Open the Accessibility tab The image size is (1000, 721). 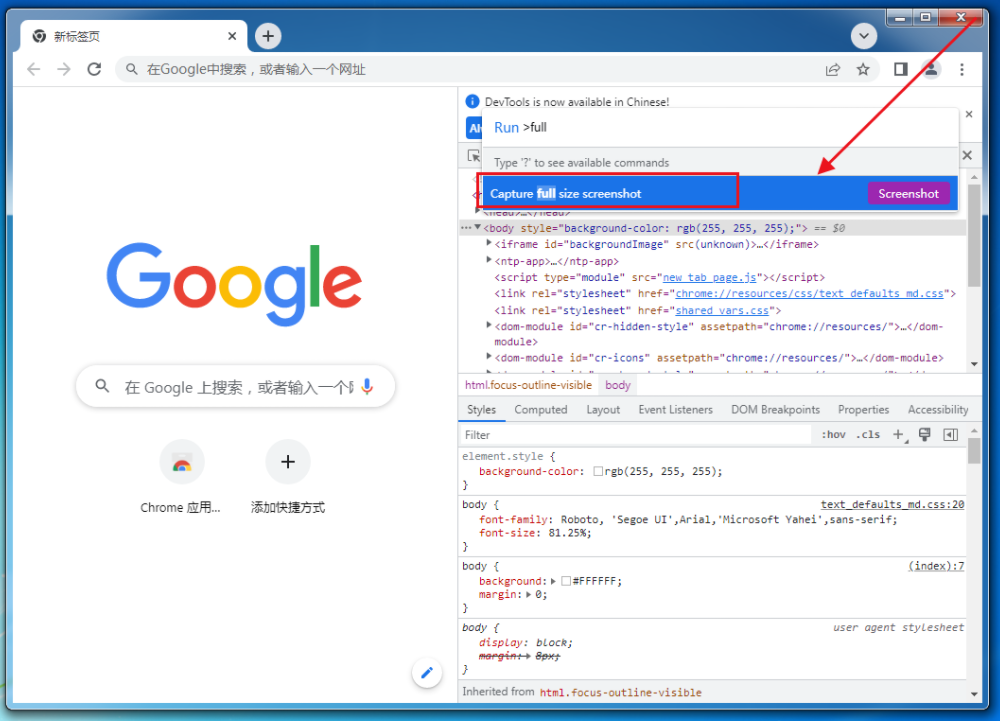pos(938,410)
